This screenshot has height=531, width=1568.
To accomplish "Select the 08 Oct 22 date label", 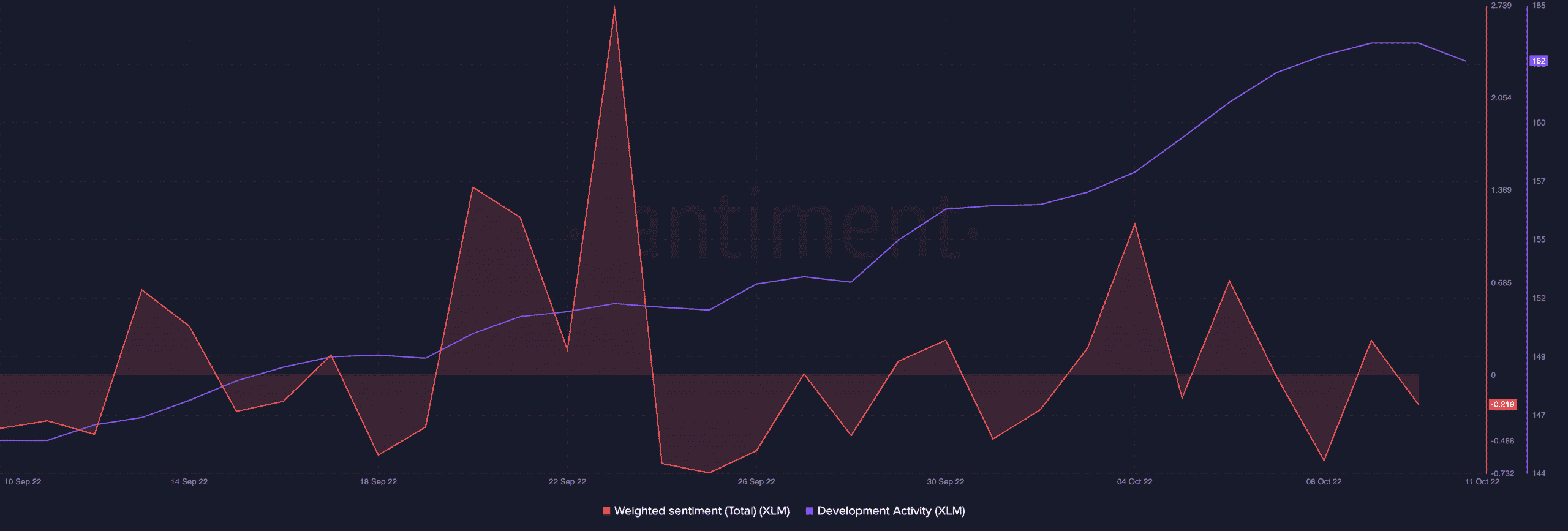I will point(1324,481).
